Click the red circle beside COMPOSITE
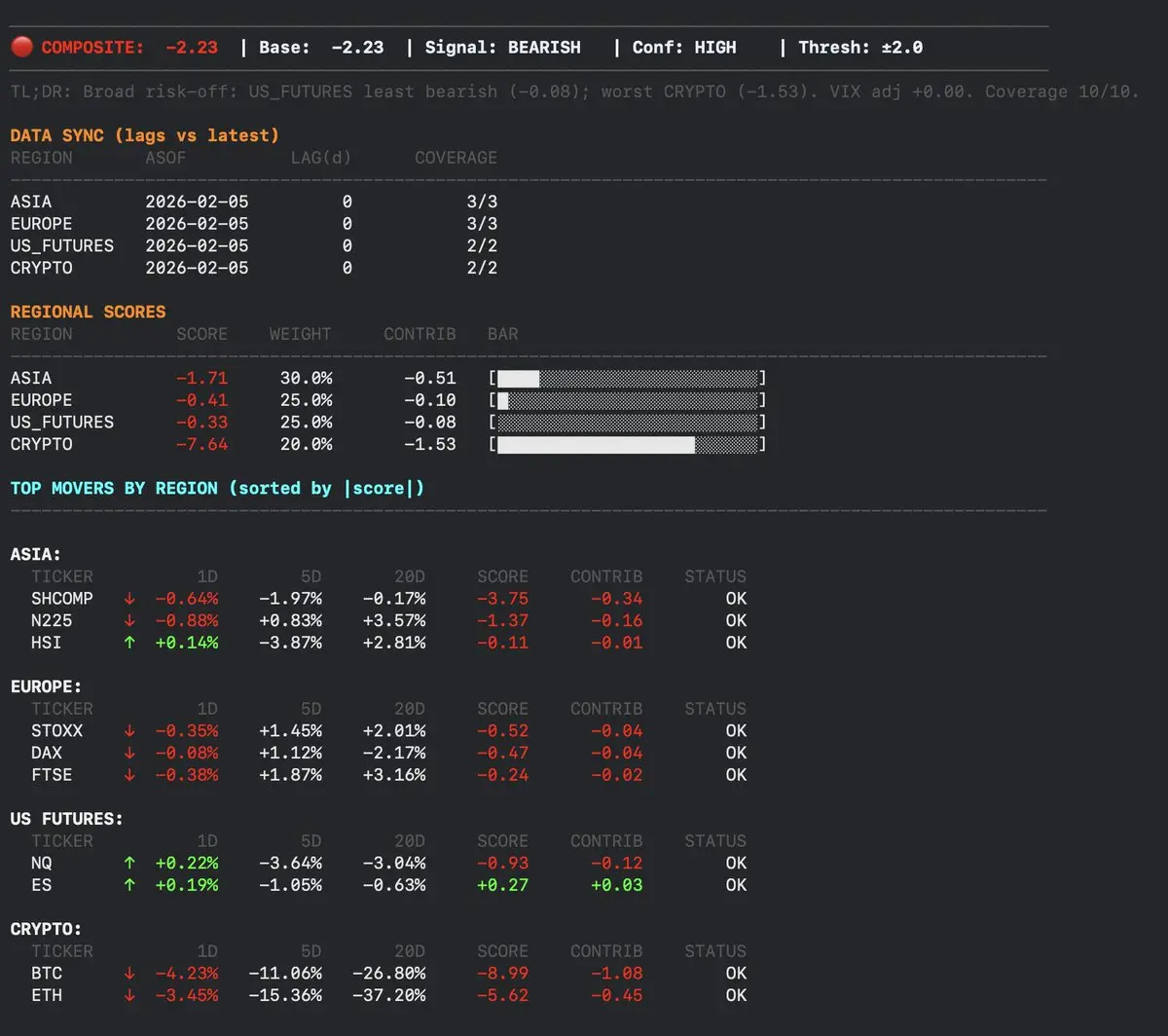 pos(21,47)
